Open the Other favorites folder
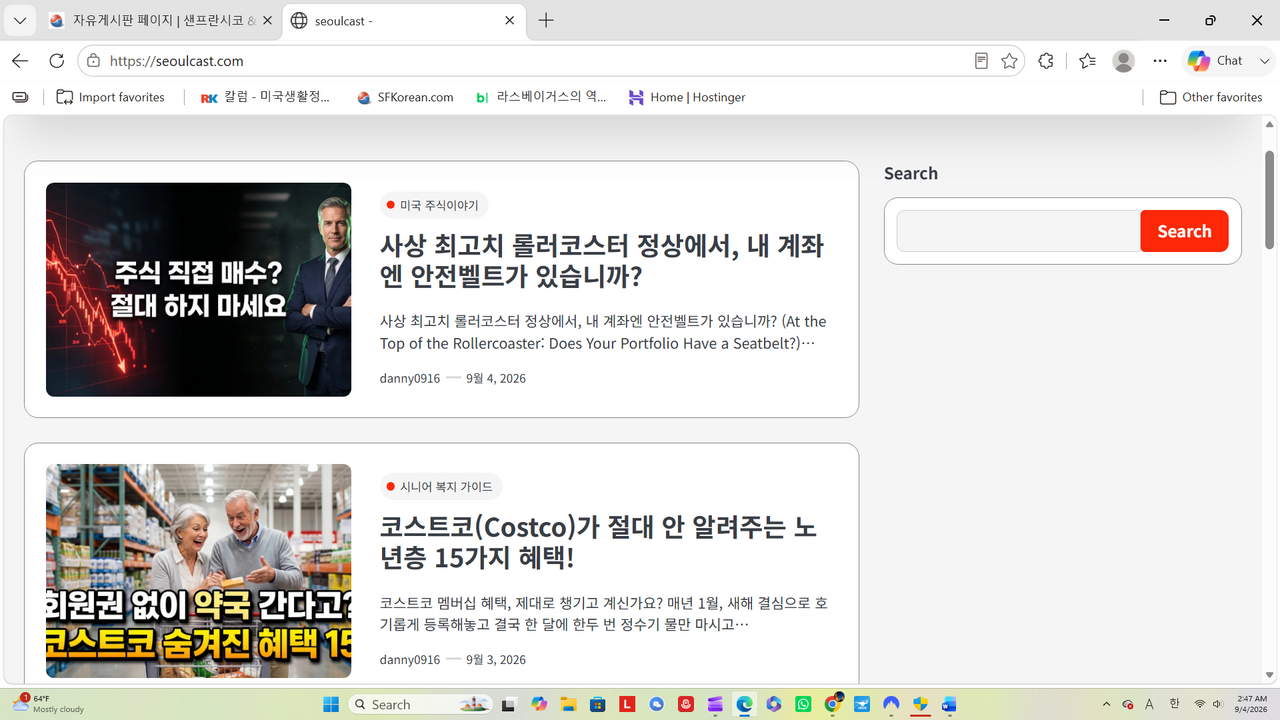The width and height of the screenshot is (1280, 720). coord(1211,97)
